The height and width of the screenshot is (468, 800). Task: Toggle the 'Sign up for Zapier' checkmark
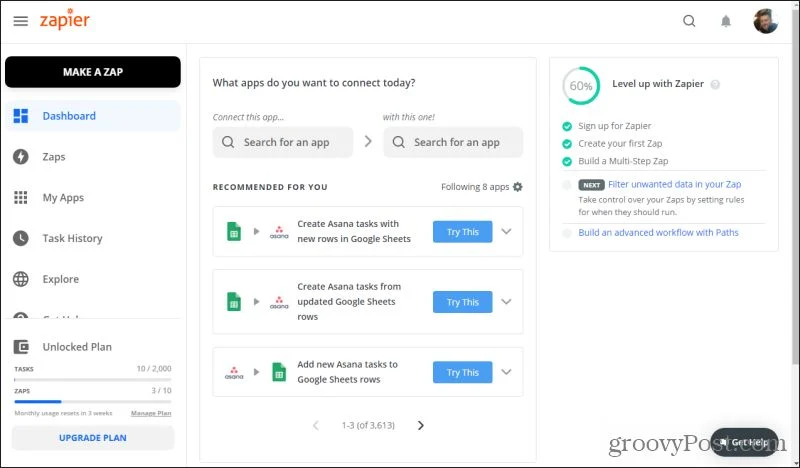coord(567,127)
